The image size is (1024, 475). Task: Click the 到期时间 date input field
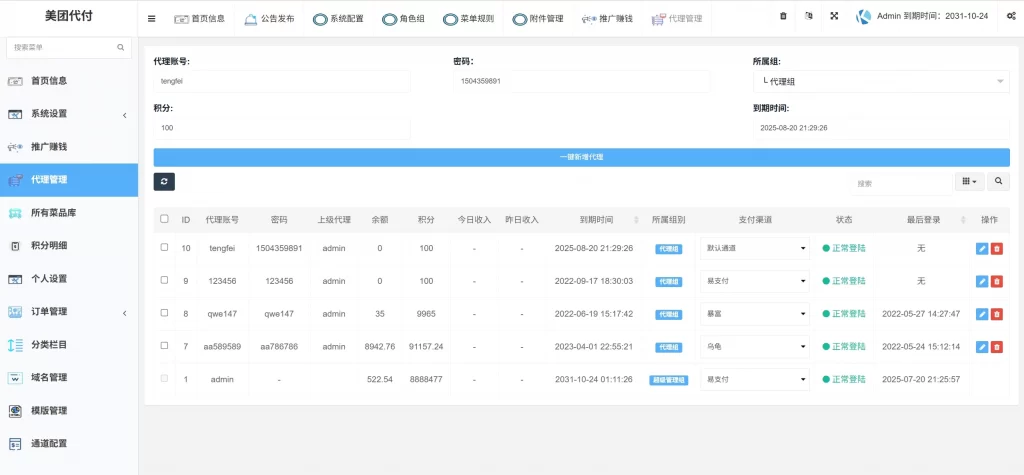880,128
